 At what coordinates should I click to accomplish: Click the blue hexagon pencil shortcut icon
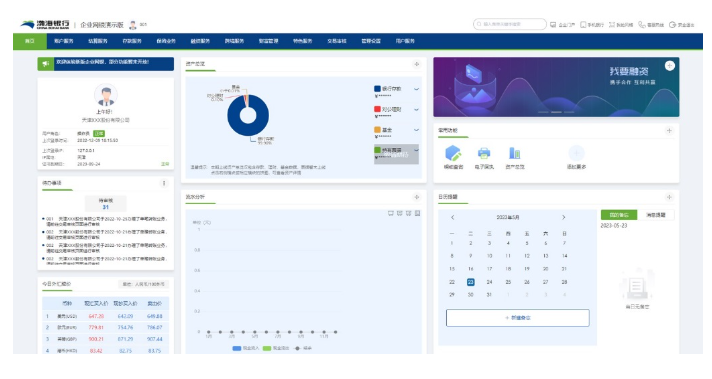[453, 153]
